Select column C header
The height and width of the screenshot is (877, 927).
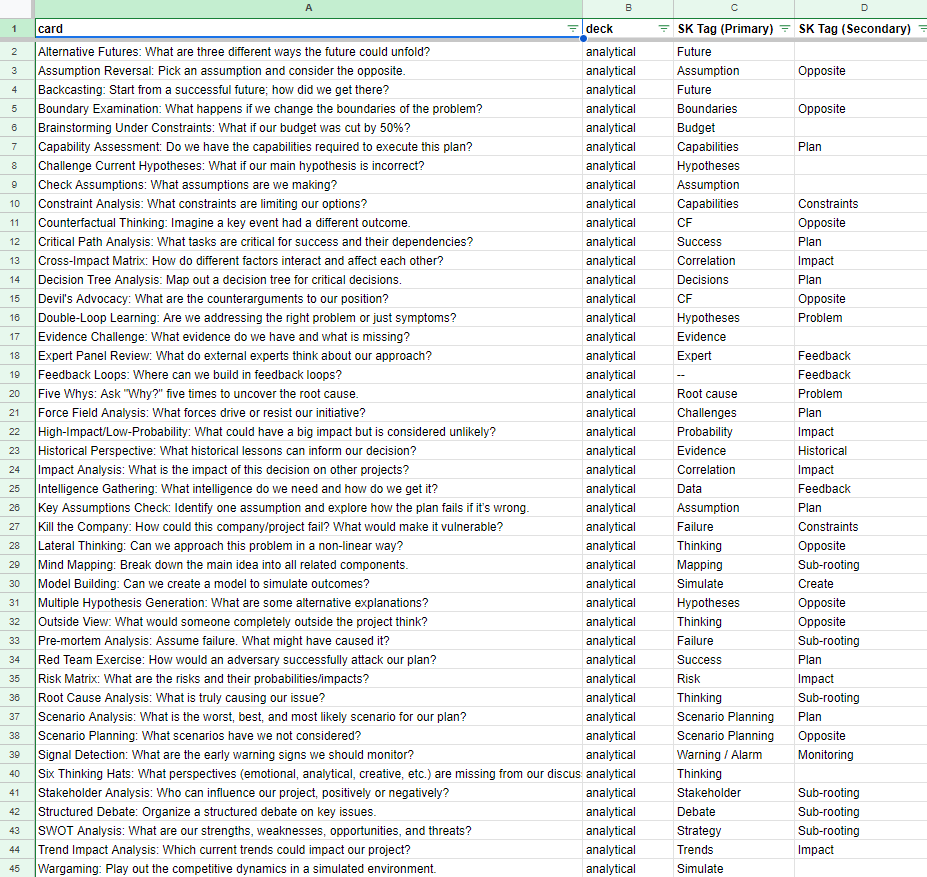734,8
